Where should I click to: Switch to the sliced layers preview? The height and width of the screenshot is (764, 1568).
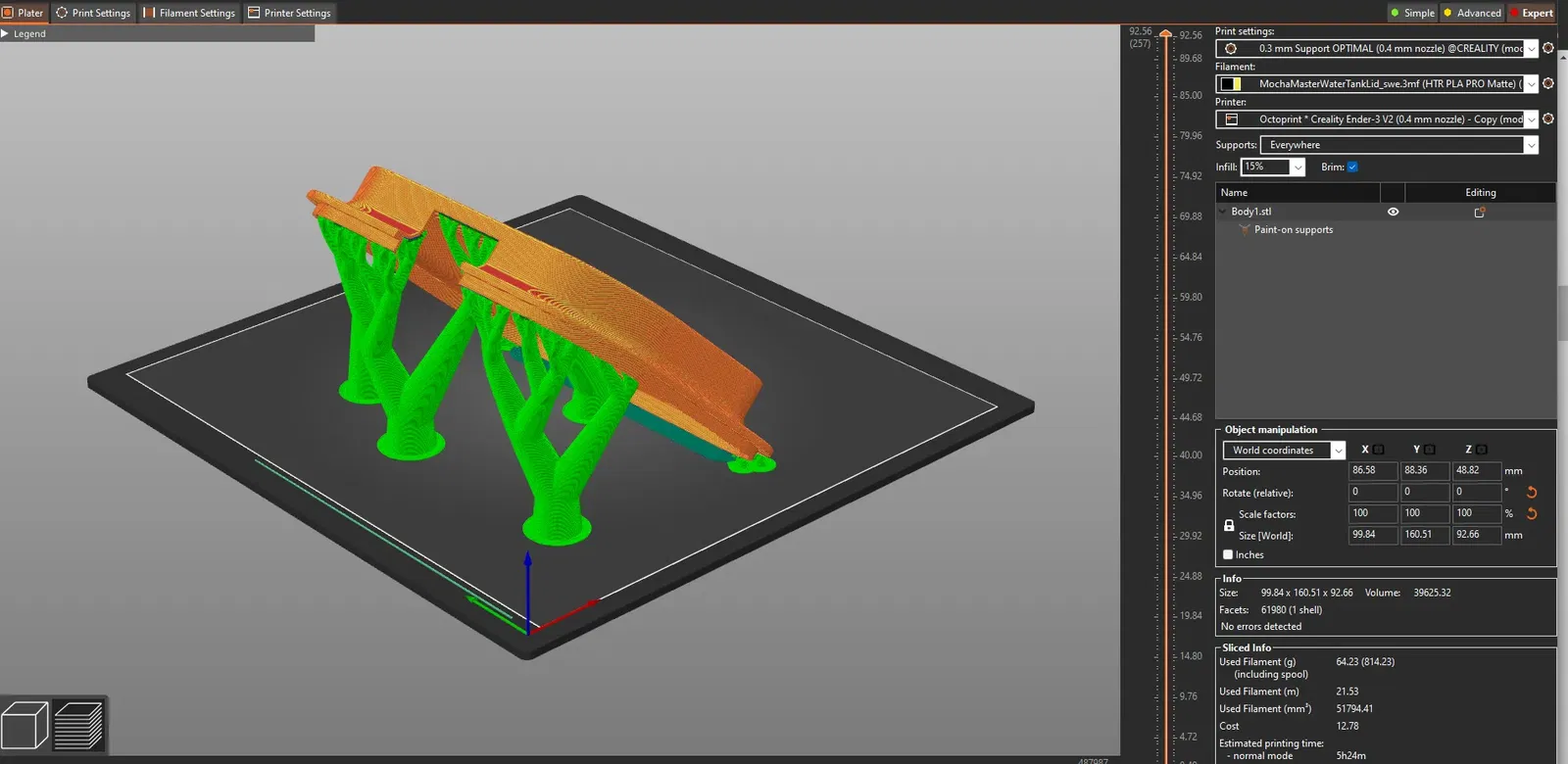tap(78, 726)
